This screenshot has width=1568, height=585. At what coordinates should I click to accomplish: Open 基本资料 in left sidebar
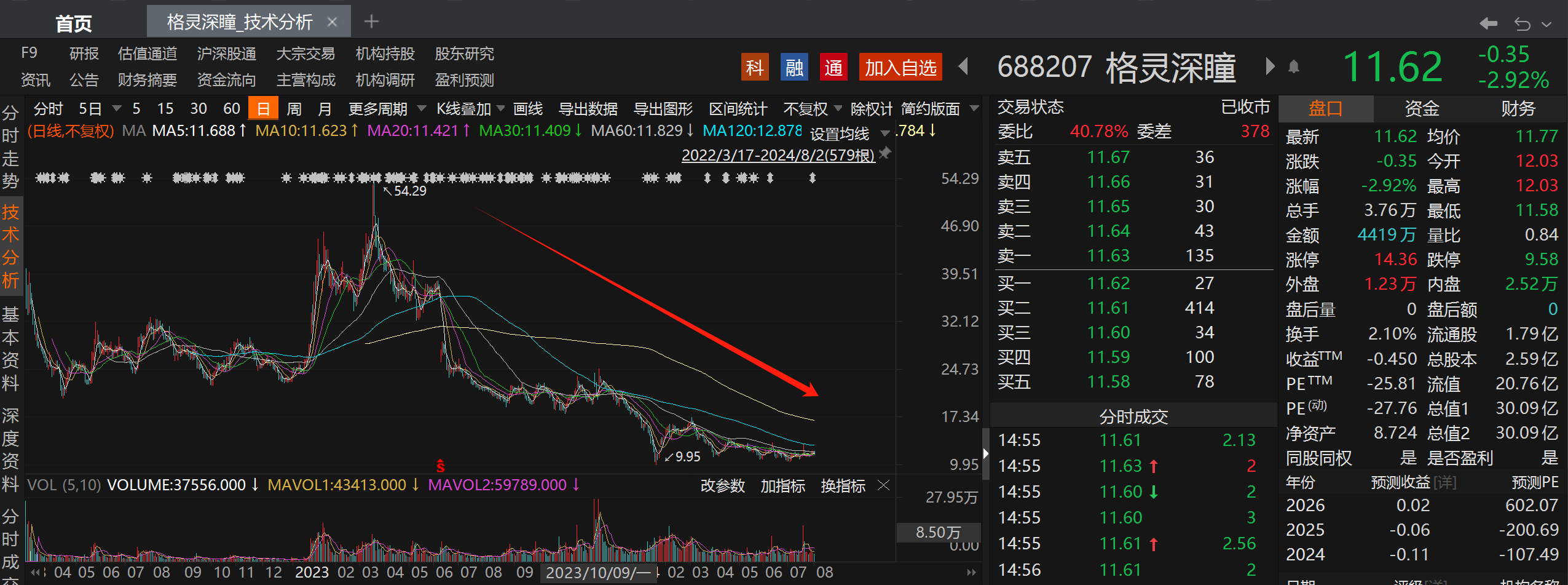tap(10, 349)
